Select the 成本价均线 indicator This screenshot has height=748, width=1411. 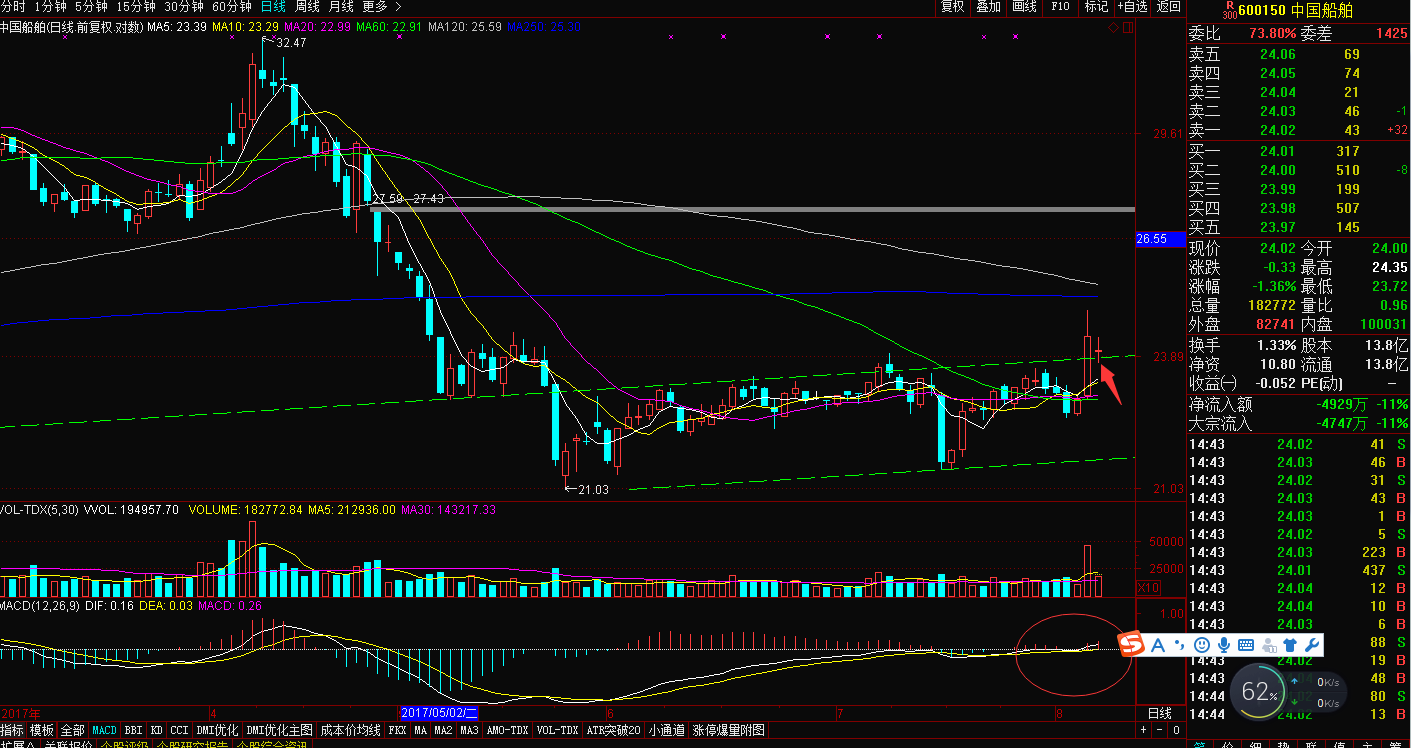[349, 731]
